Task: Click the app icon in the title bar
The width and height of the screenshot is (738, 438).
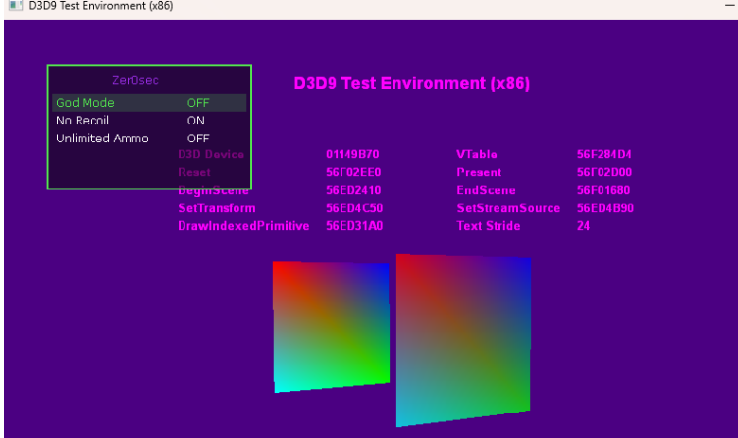Action: pyautogui.click(x=14, y=6)
